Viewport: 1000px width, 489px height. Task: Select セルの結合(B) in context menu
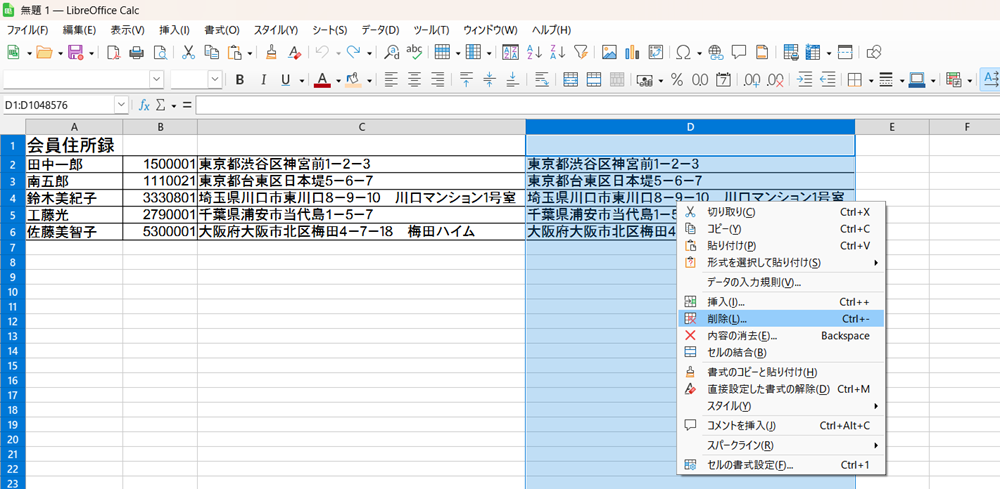781,352
